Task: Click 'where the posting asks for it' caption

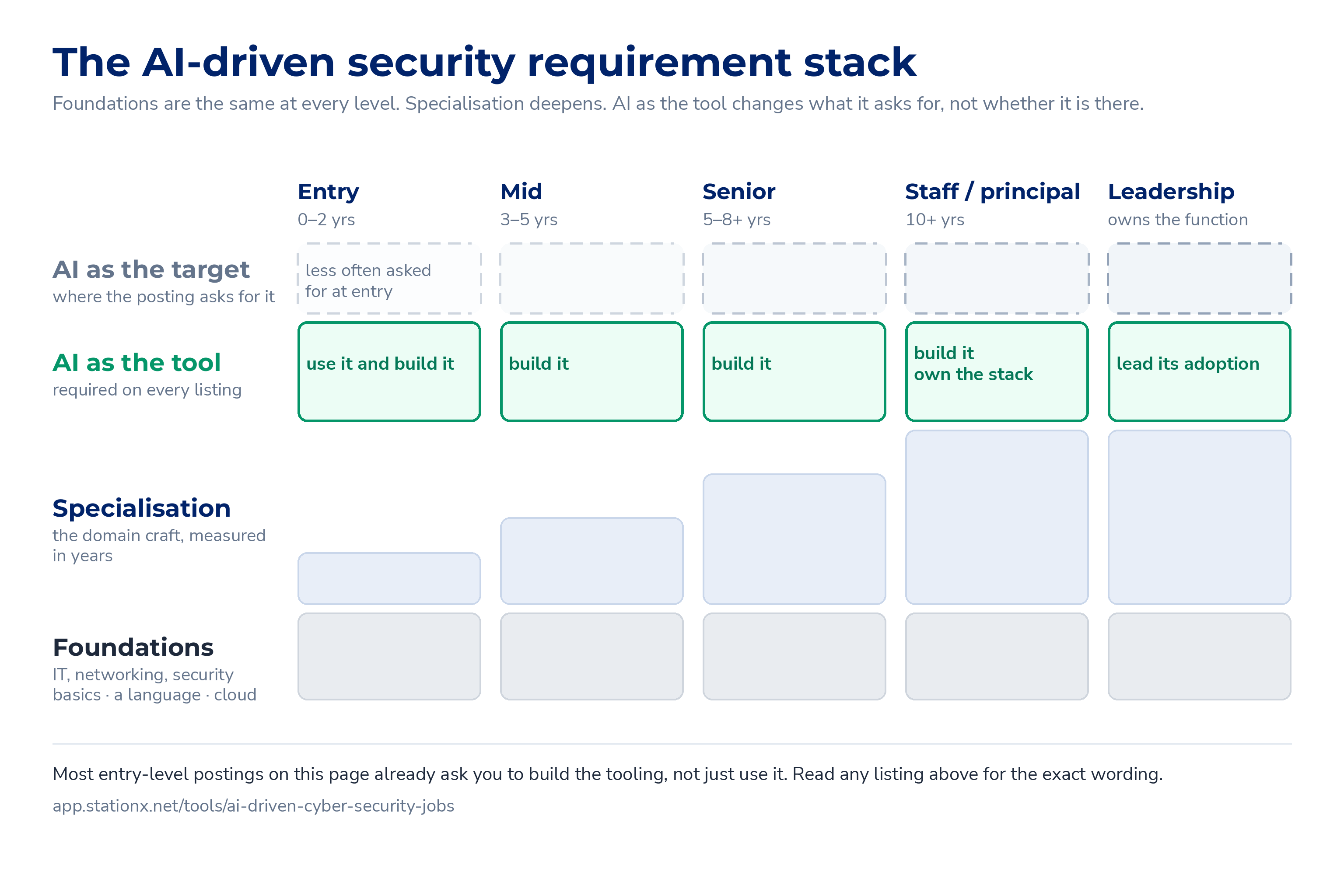Action: coord(164,297)
